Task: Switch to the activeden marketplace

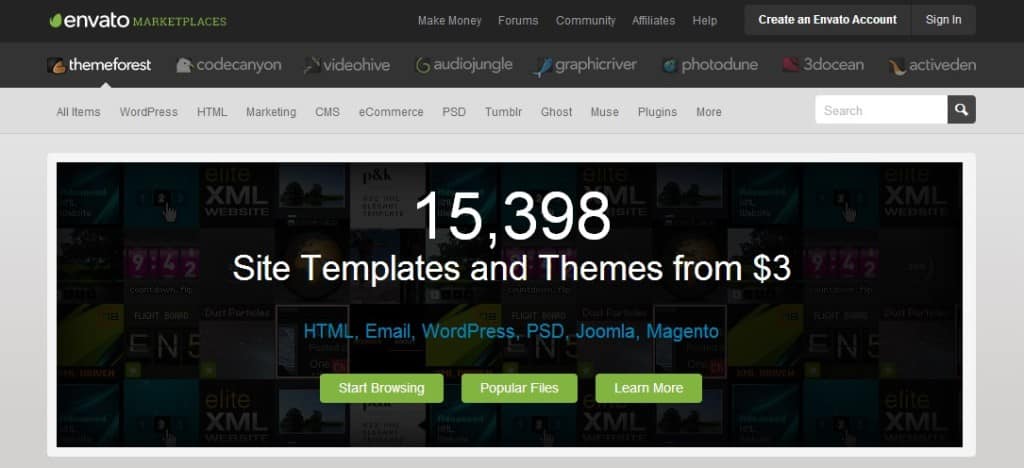Action: [933, 65]
